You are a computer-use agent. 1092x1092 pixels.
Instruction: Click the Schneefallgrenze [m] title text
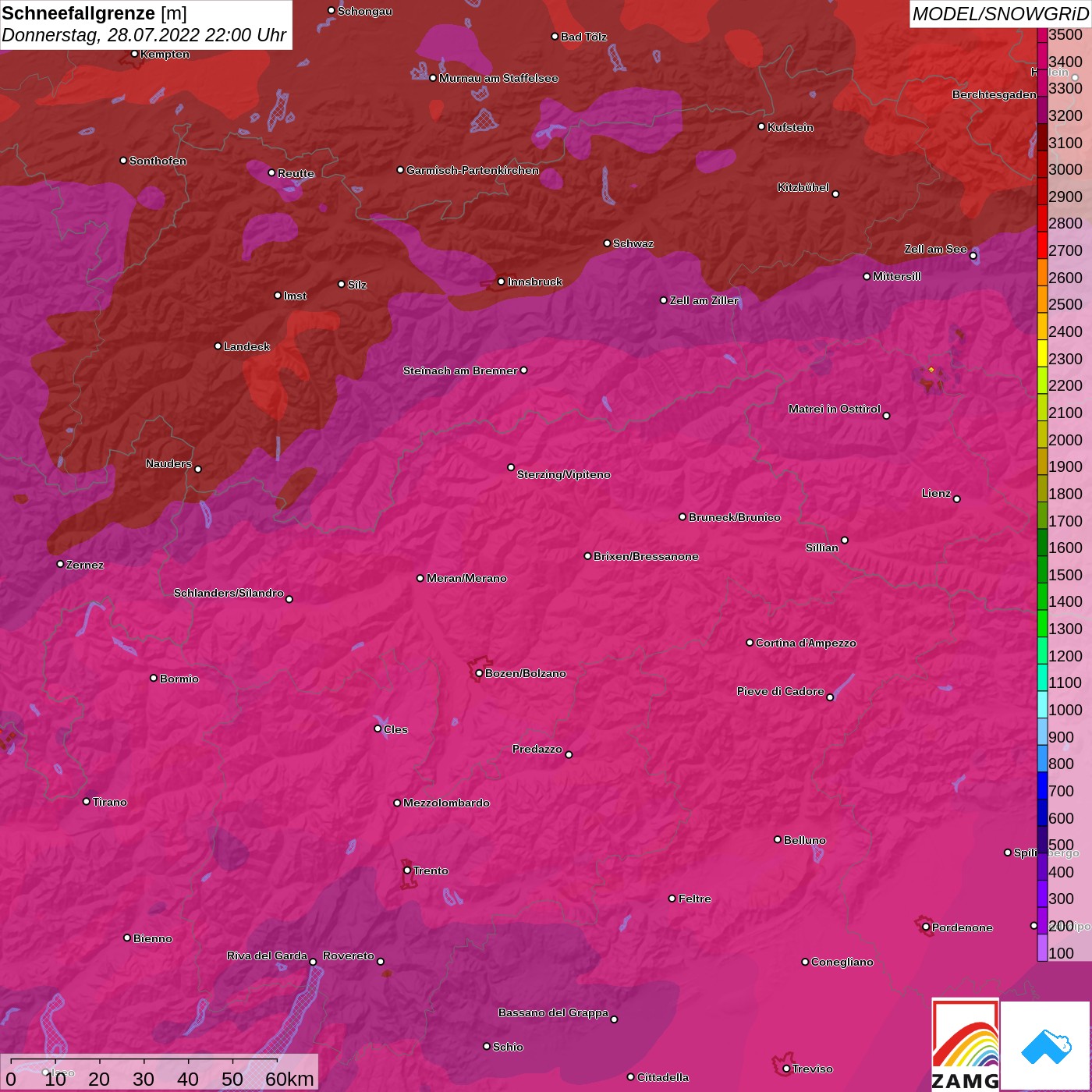(x=94, y=13)
